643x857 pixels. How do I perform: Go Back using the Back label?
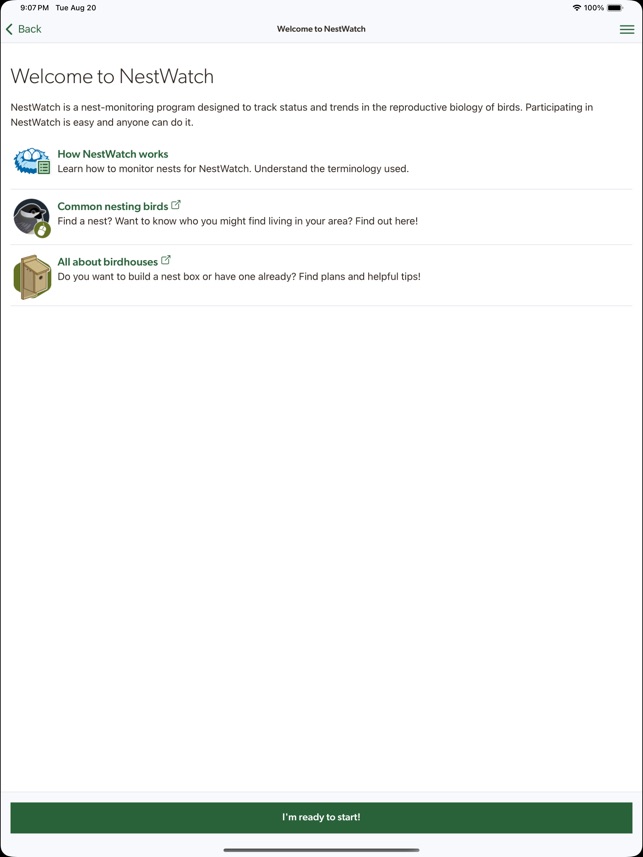30,29
